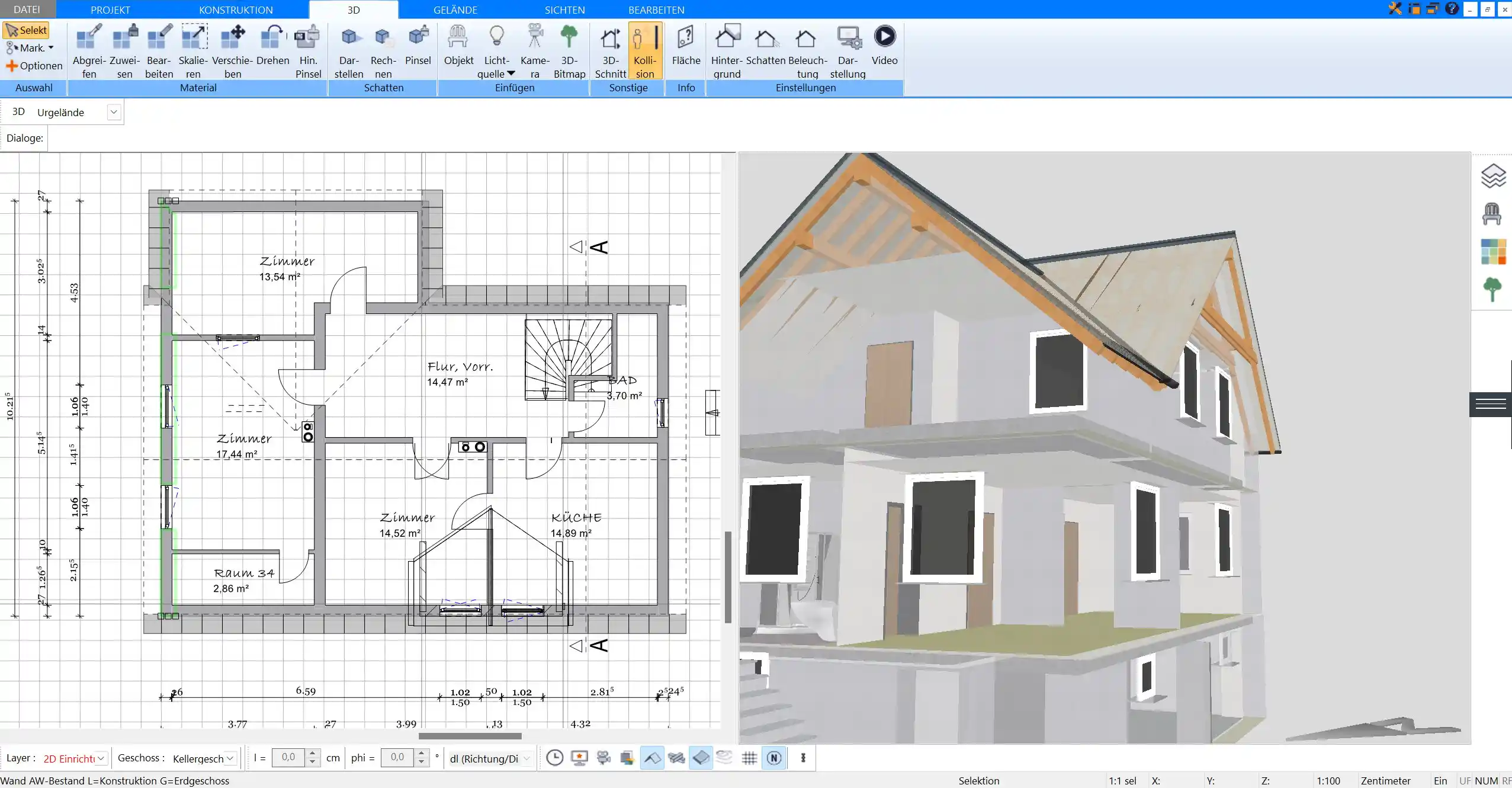The height and width of the screenshot is (788, 1512).
Task: Increase the l length stepper value
Action: (x=313, y=754)
